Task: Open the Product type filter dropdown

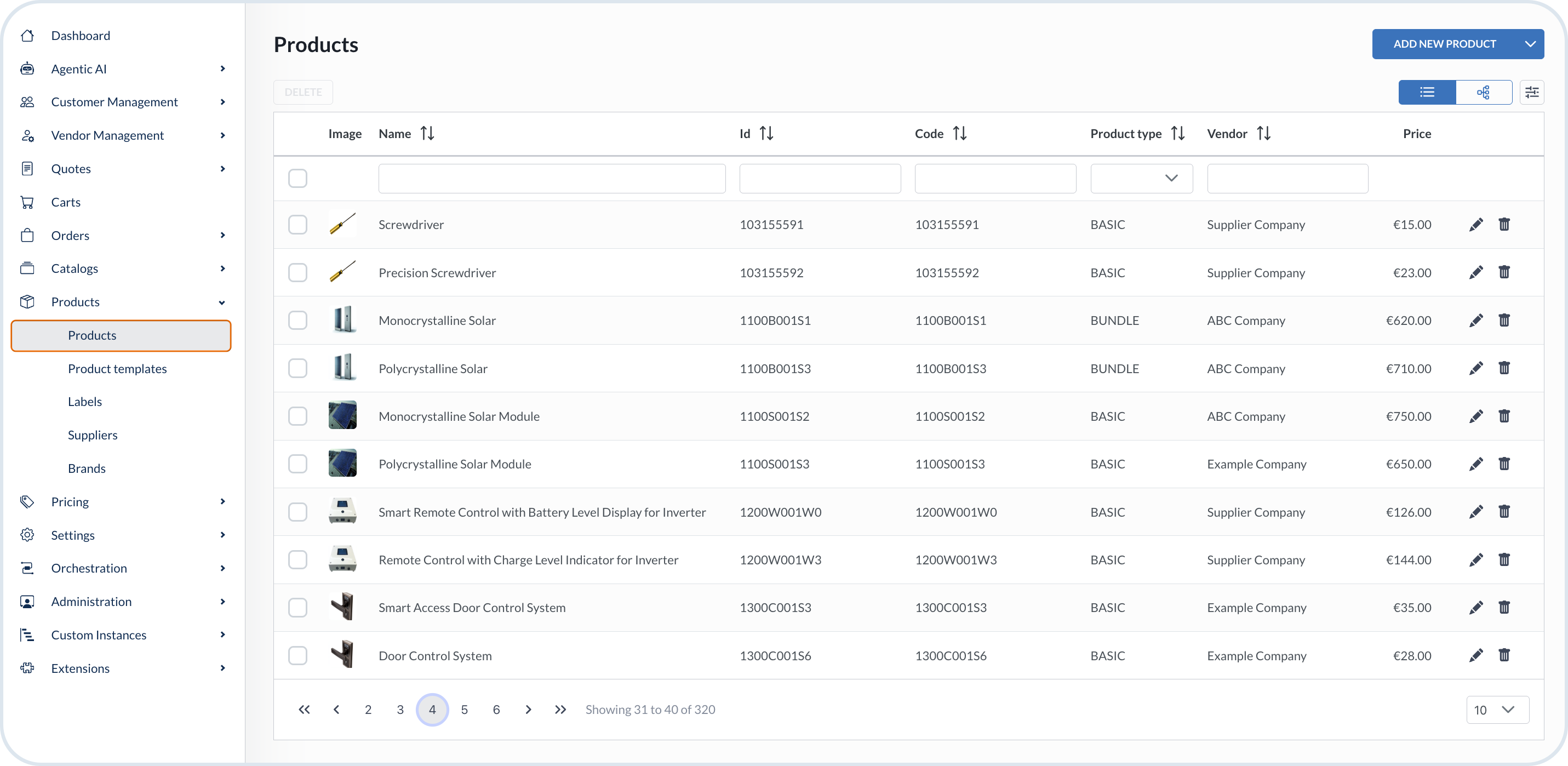Action: (1141, 179)
